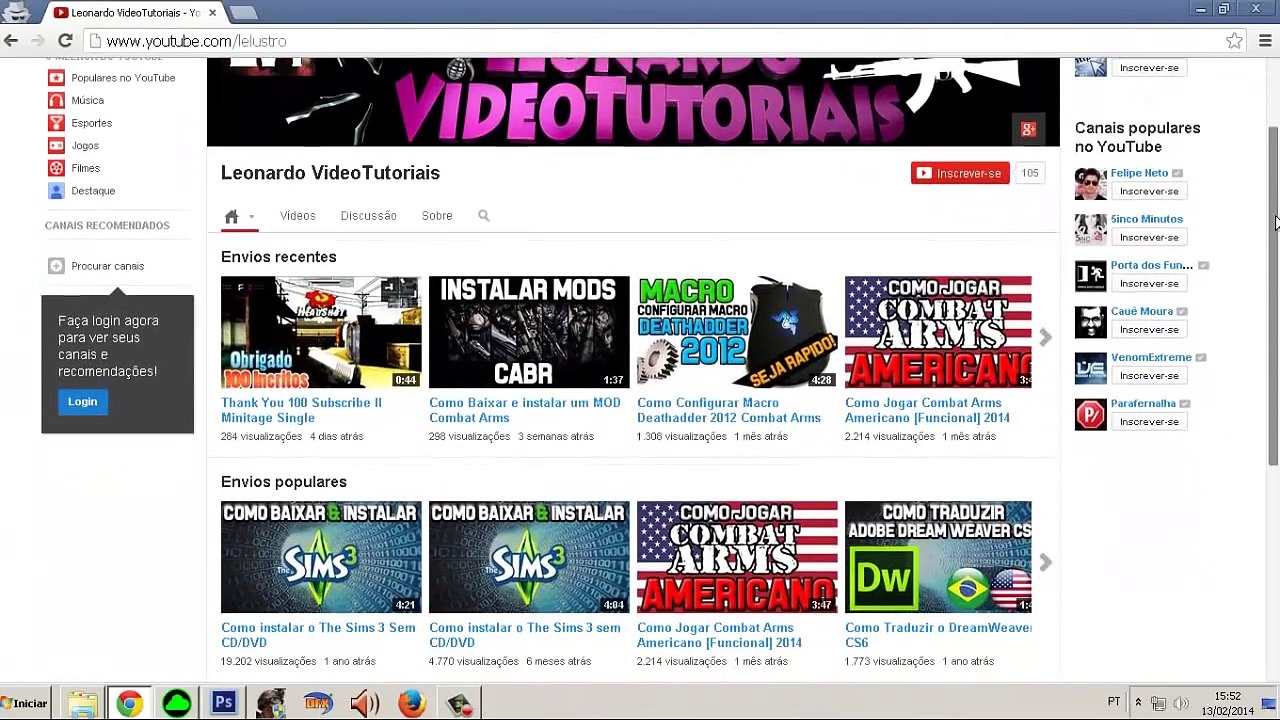Click Thank You 100 Subscribe title link
This screenshot has width=1280, height=720.
301,410
